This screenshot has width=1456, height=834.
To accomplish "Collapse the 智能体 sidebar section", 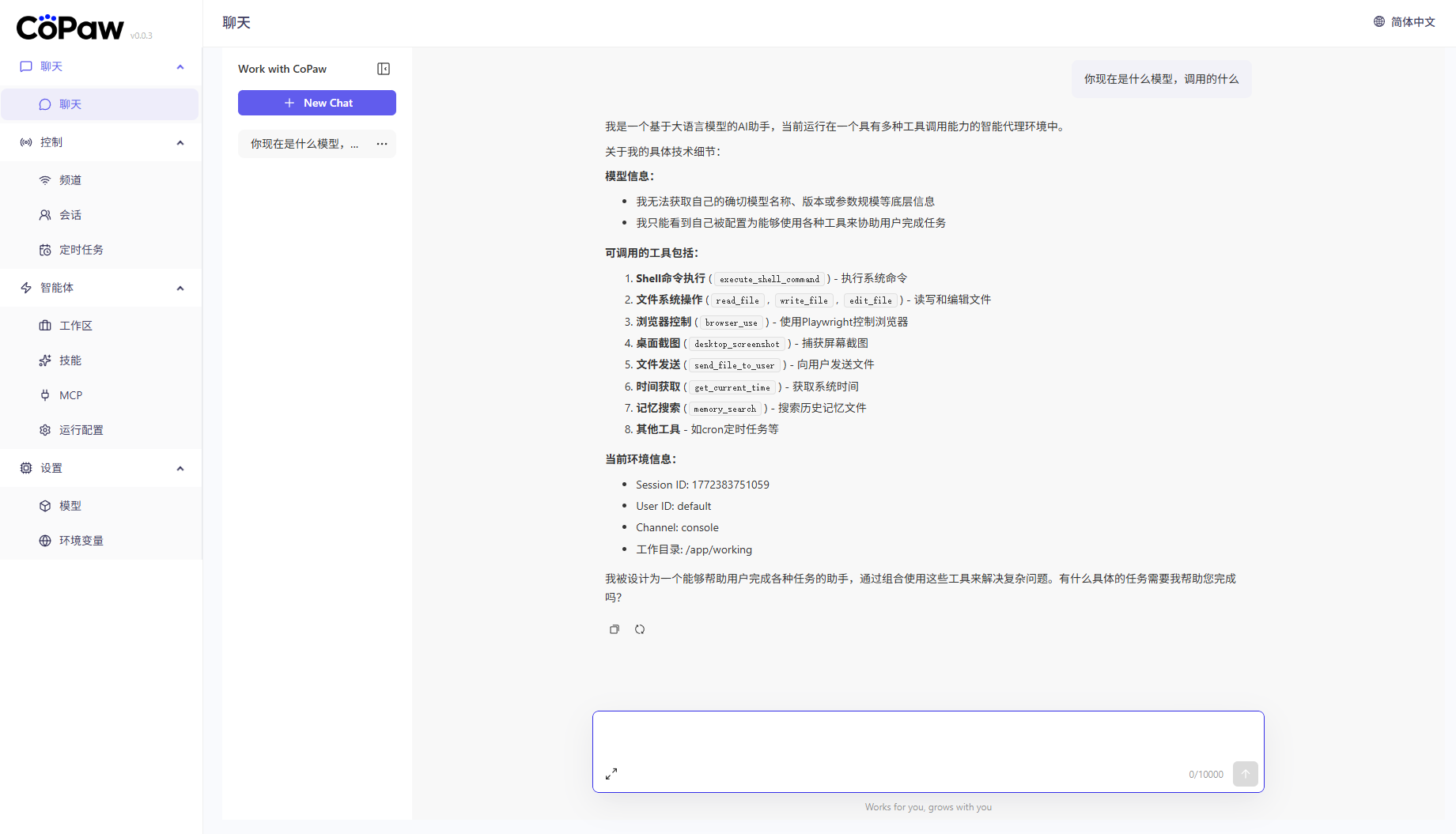I will click(180, 289).
